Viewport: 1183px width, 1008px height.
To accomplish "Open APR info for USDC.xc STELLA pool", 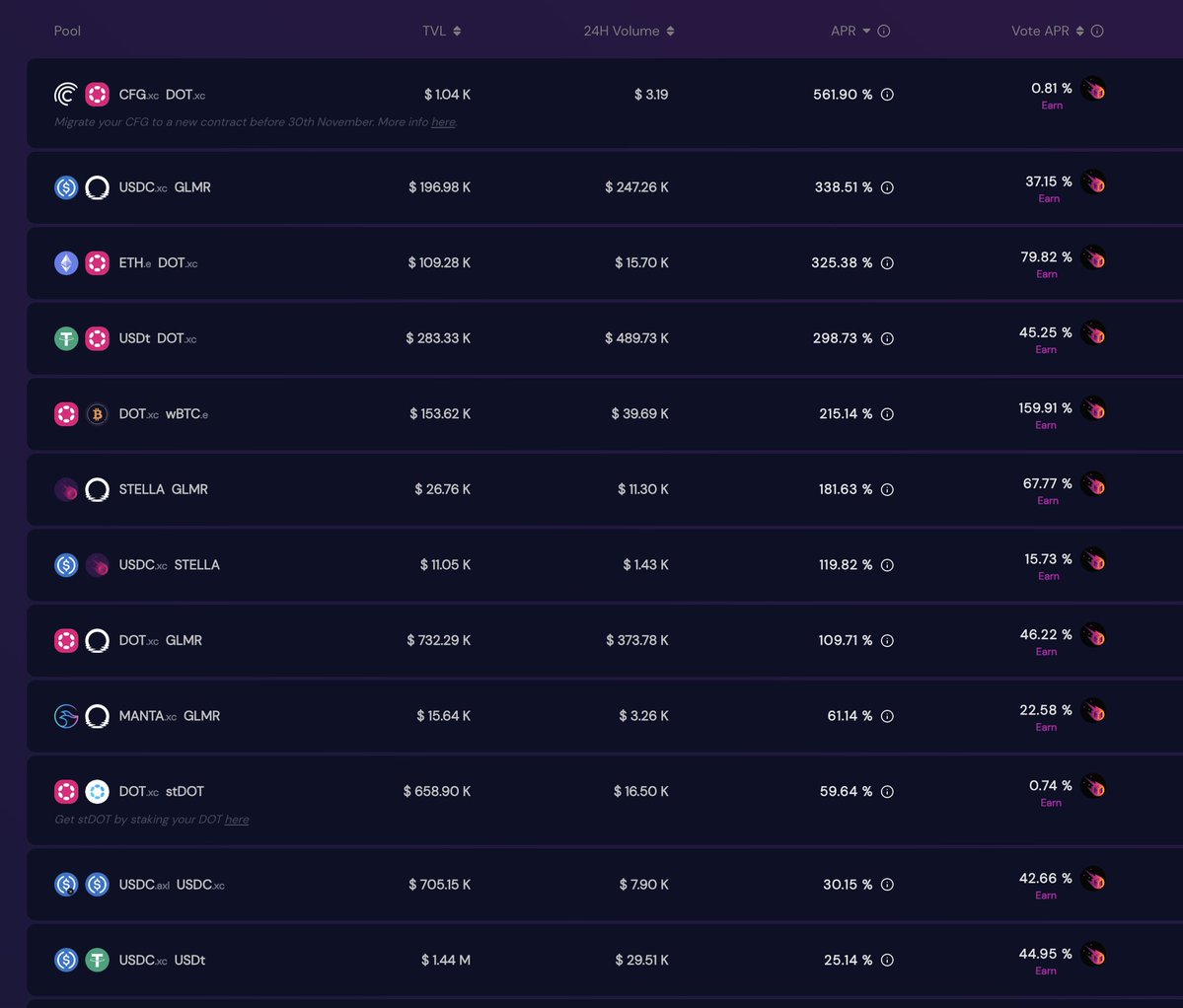I will [887, 565].
